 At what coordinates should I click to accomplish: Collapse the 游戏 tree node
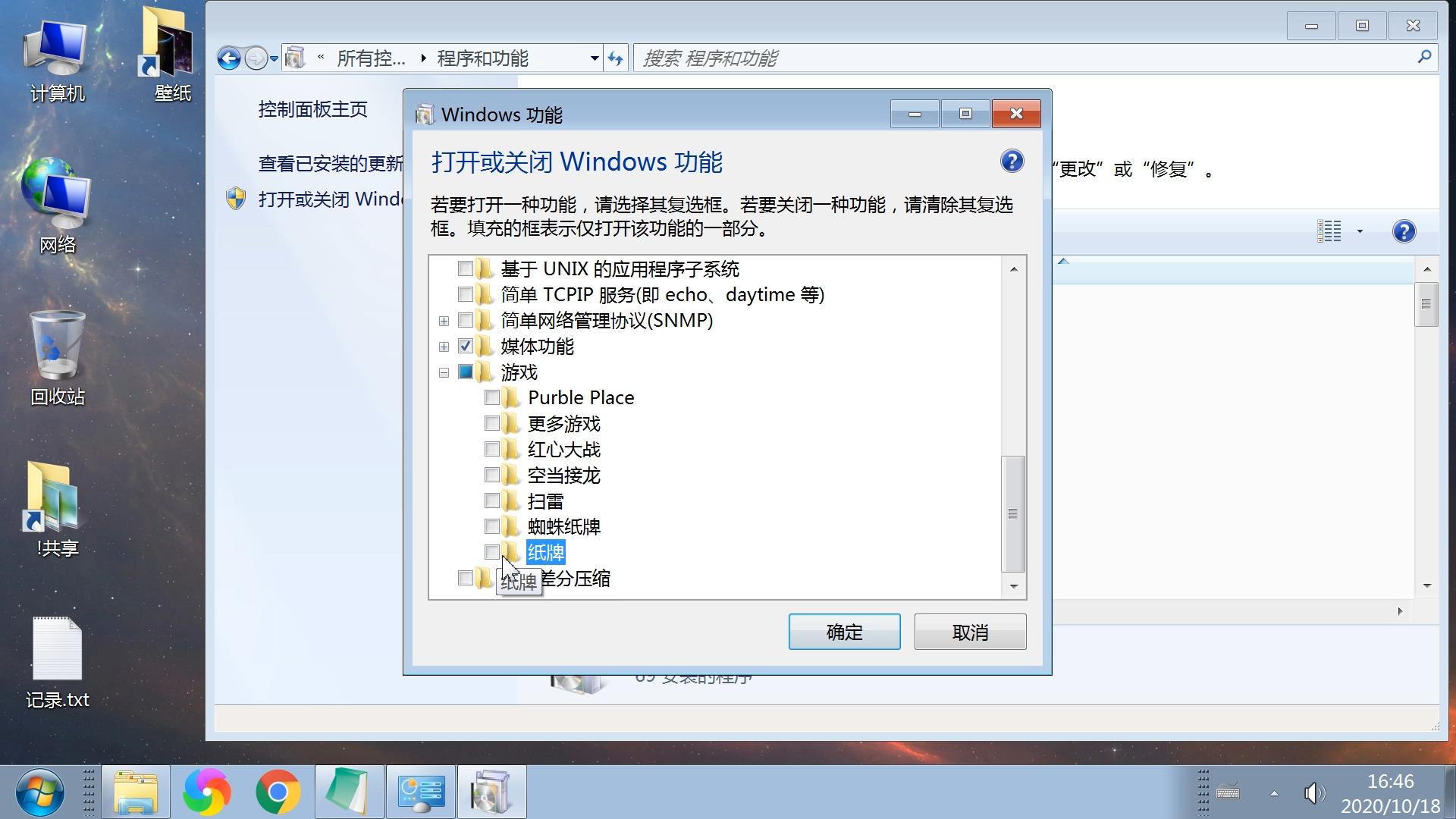pyautogui.click(x=444, y=372)
